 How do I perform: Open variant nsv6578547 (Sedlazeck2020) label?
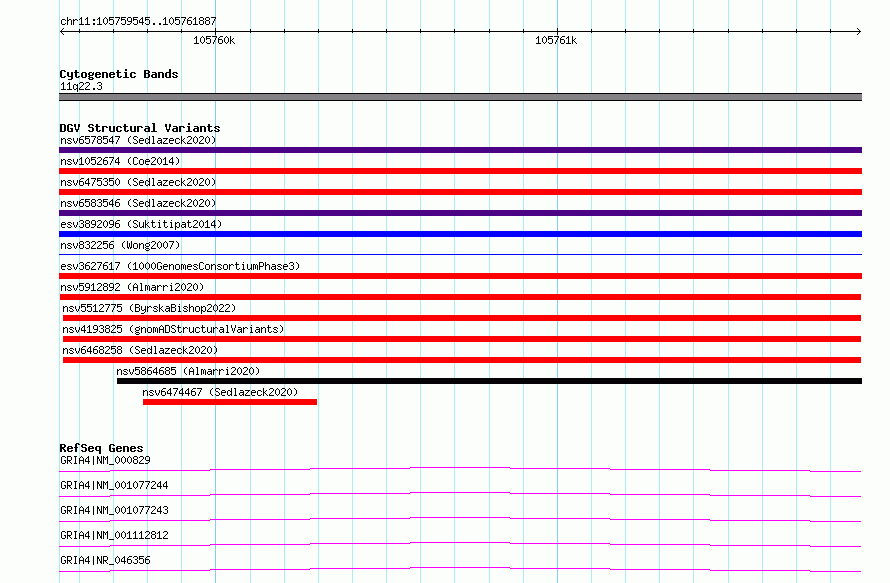pos(138,140)
